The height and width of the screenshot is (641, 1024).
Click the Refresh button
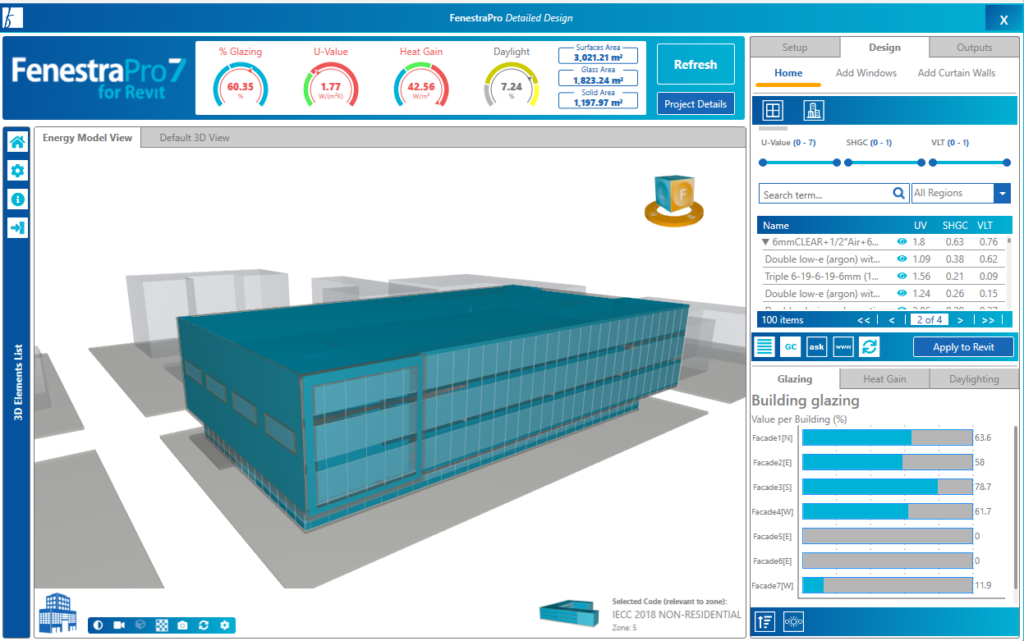pyautogui.click(x=696, y=64)
